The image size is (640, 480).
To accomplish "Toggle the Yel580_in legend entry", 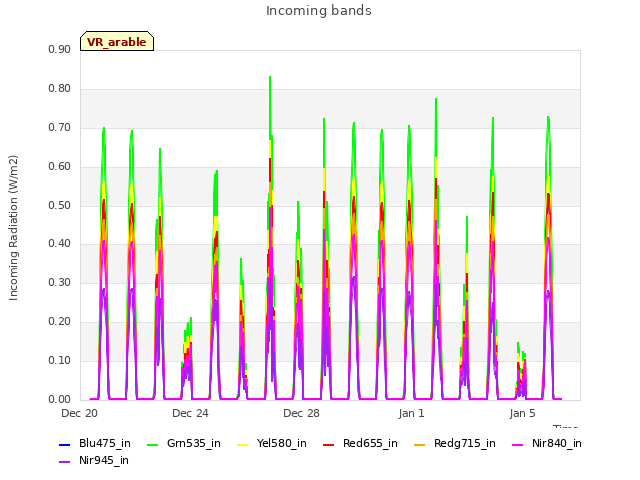I will [x=272, y=444].
